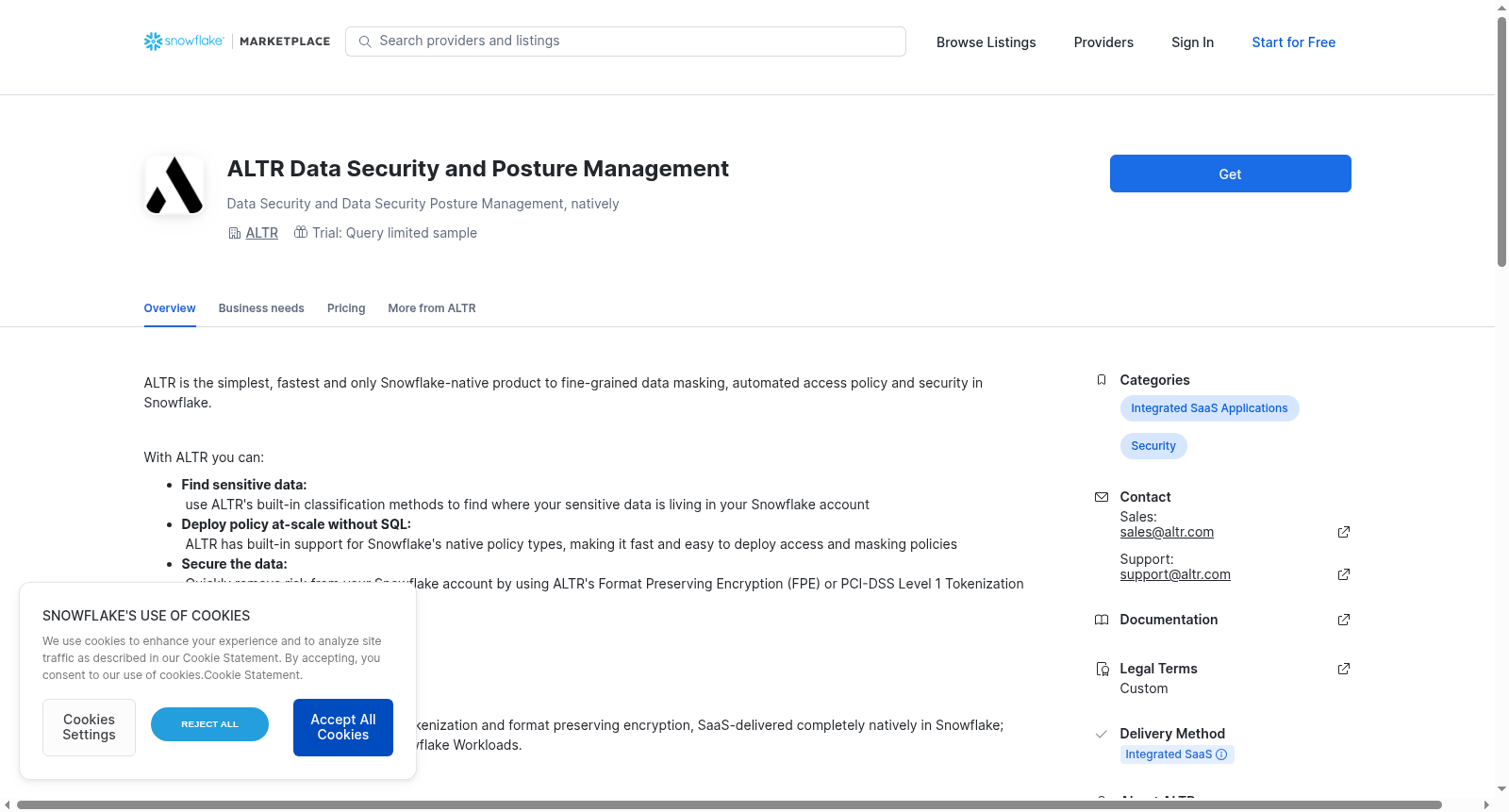Click the ALTR product logo thumbnail

pyautogui.click(x=174, y=185)
